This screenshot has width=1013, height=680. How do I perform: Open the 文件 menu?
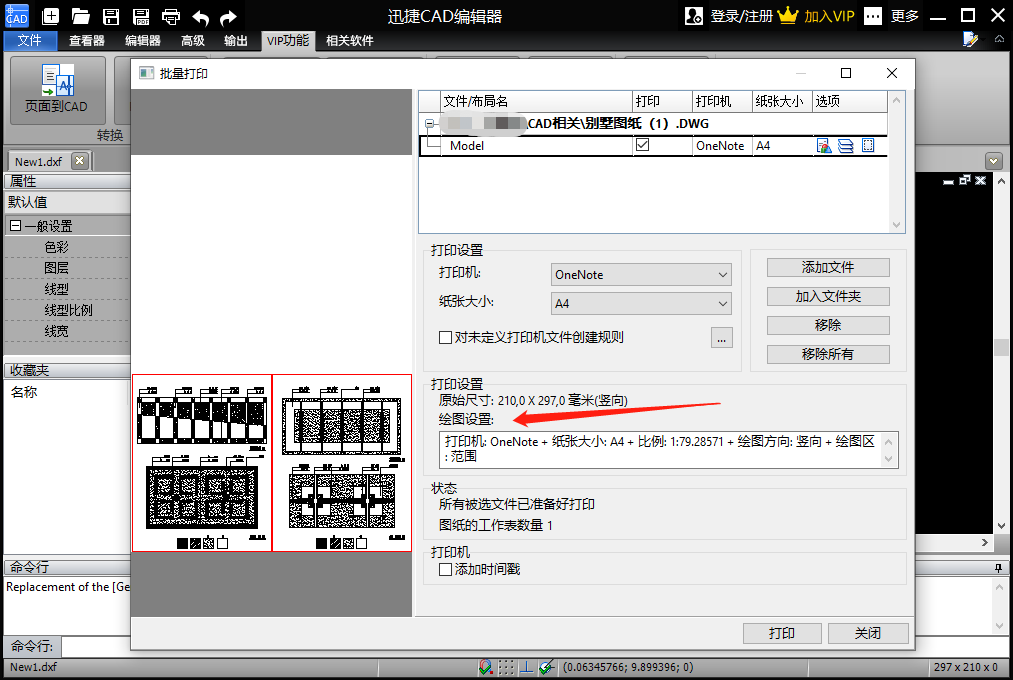pos(30,41)
